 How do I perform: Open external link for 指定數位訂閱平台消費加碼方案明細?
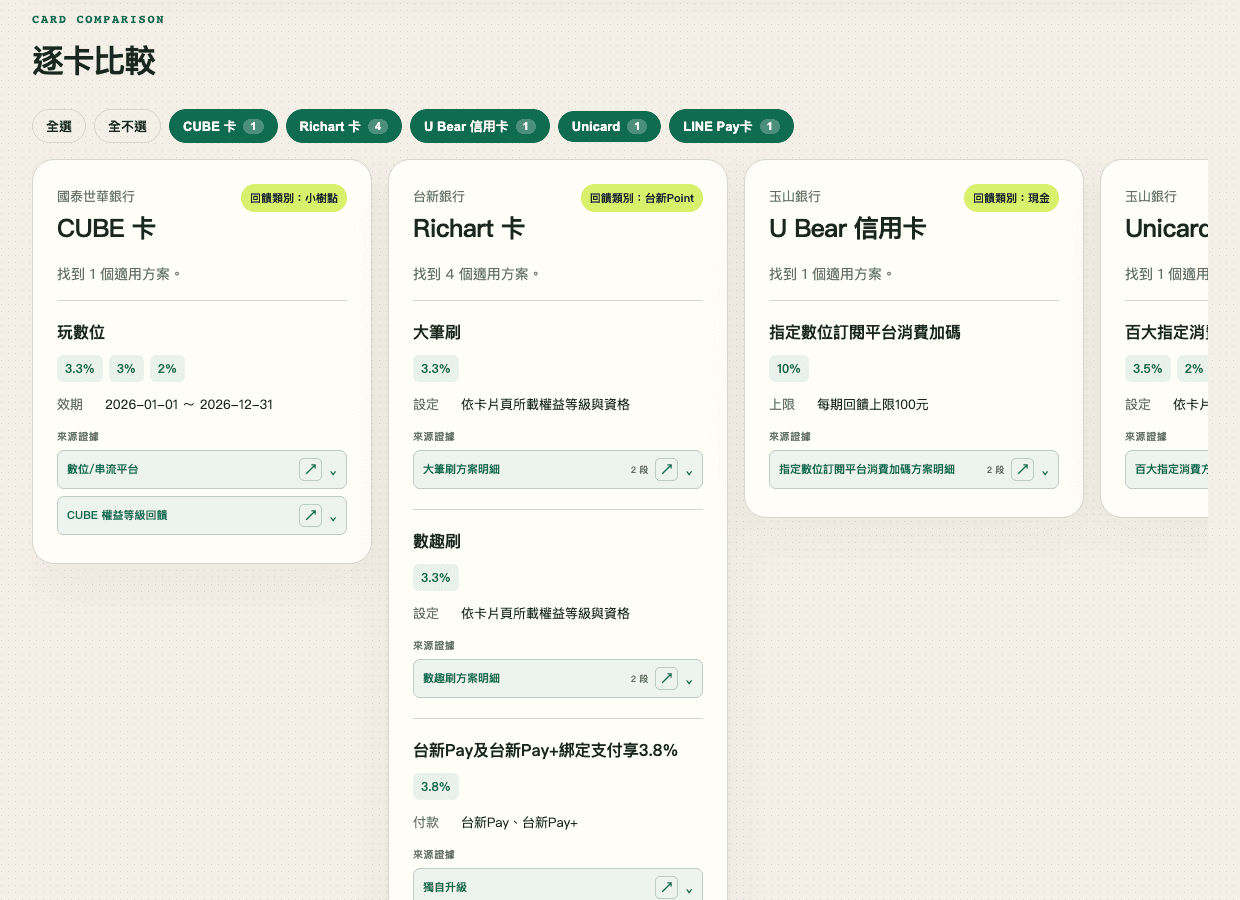(1023, 469)
